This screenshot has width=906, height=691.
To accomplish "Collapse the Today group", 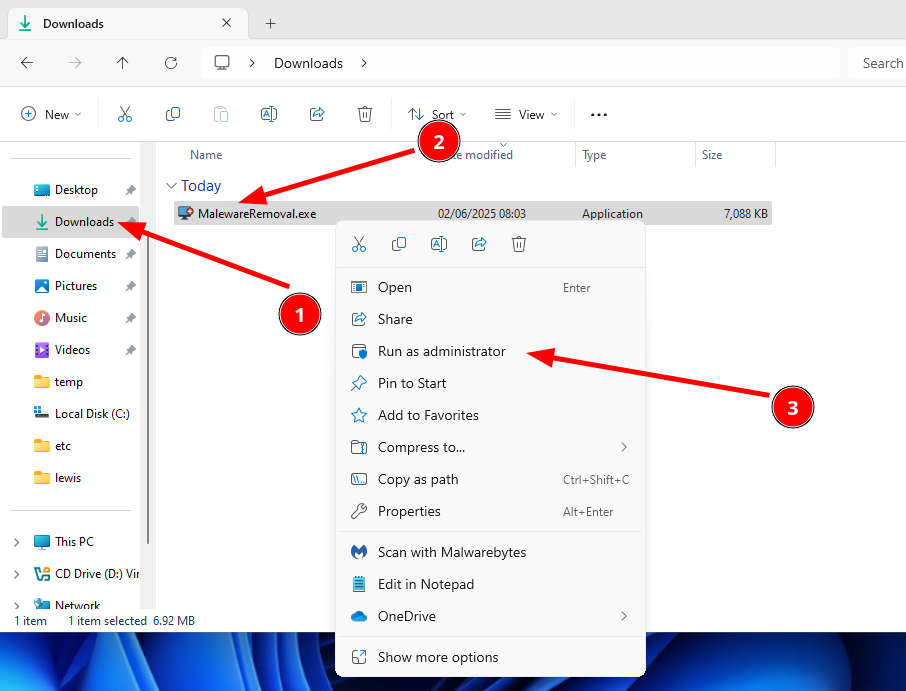I will [x=172, y=186].
